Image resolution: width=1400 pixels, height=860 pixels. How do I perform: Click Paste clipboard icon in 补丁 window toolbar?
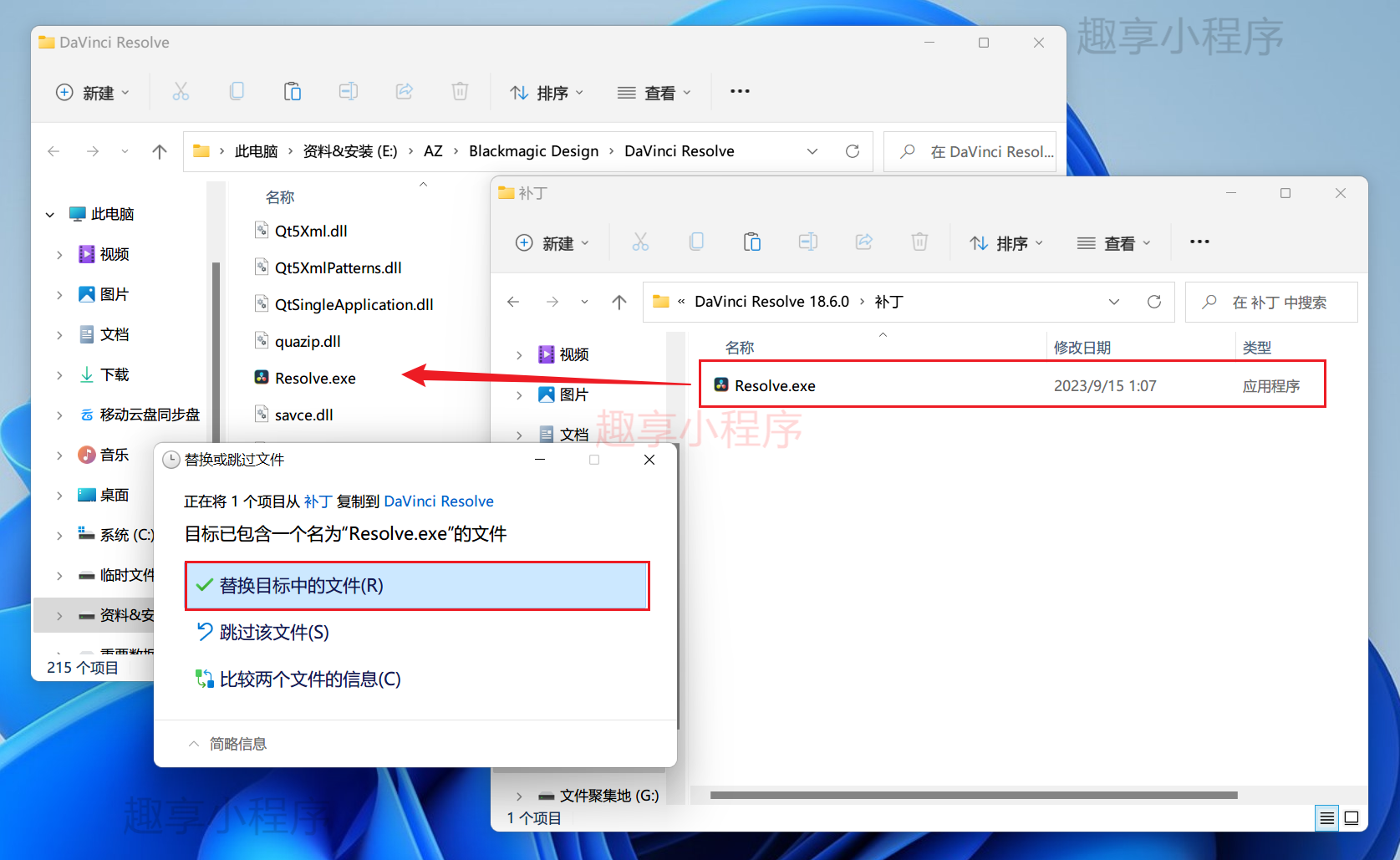(x=752, y=242)
